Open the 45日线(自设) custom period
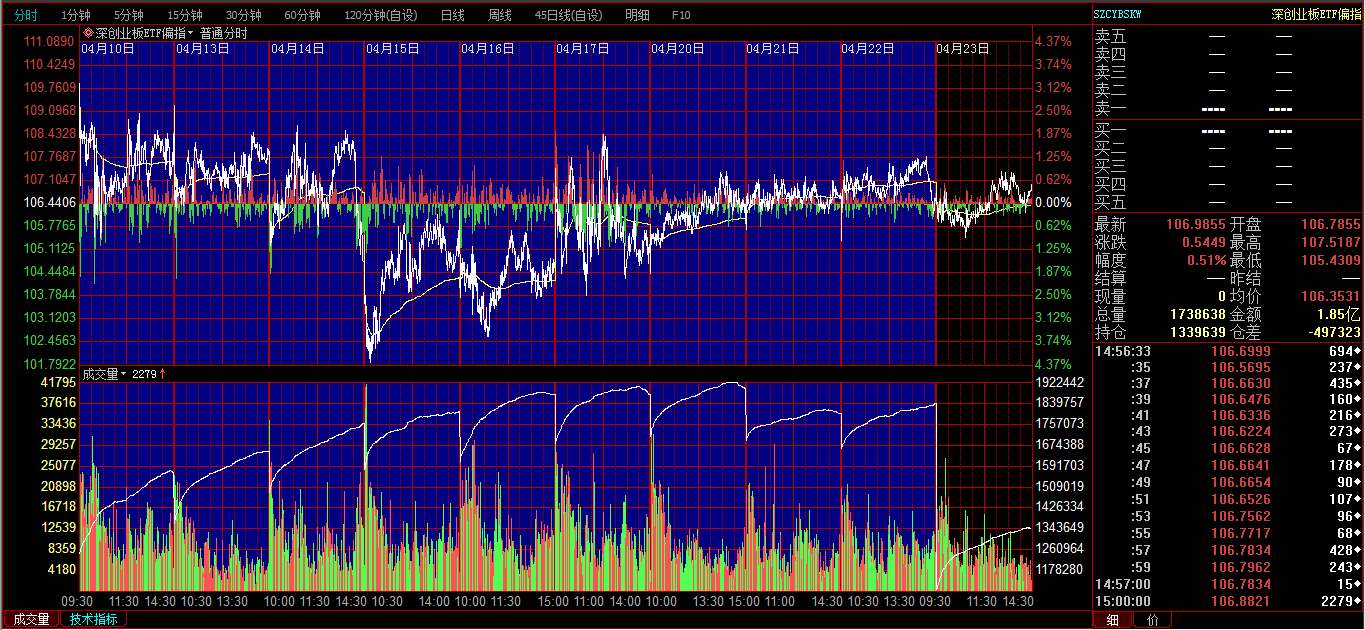 tap(568, 15)
